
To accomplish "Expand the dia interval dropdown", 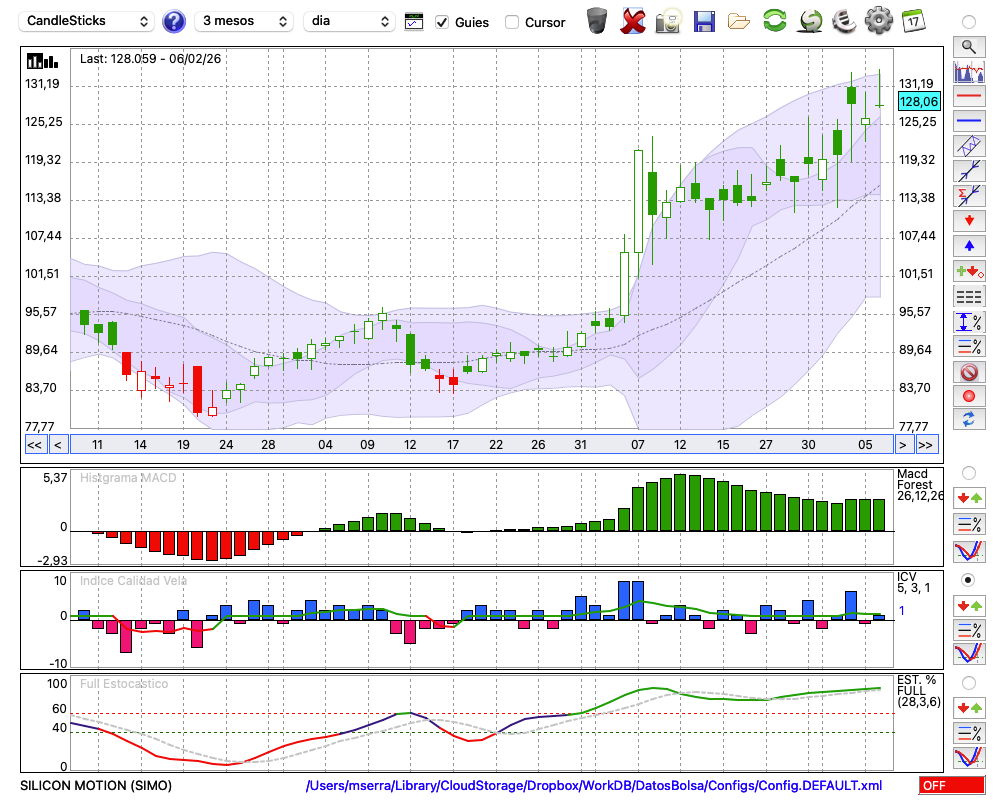I will point(350,21).
